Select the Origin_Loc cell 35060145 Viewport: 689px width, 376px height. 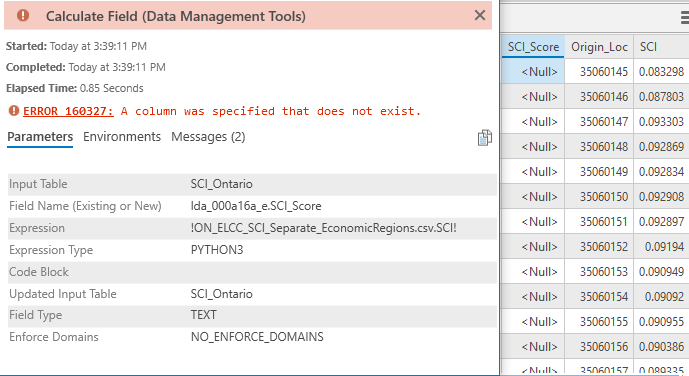(599, 72)
